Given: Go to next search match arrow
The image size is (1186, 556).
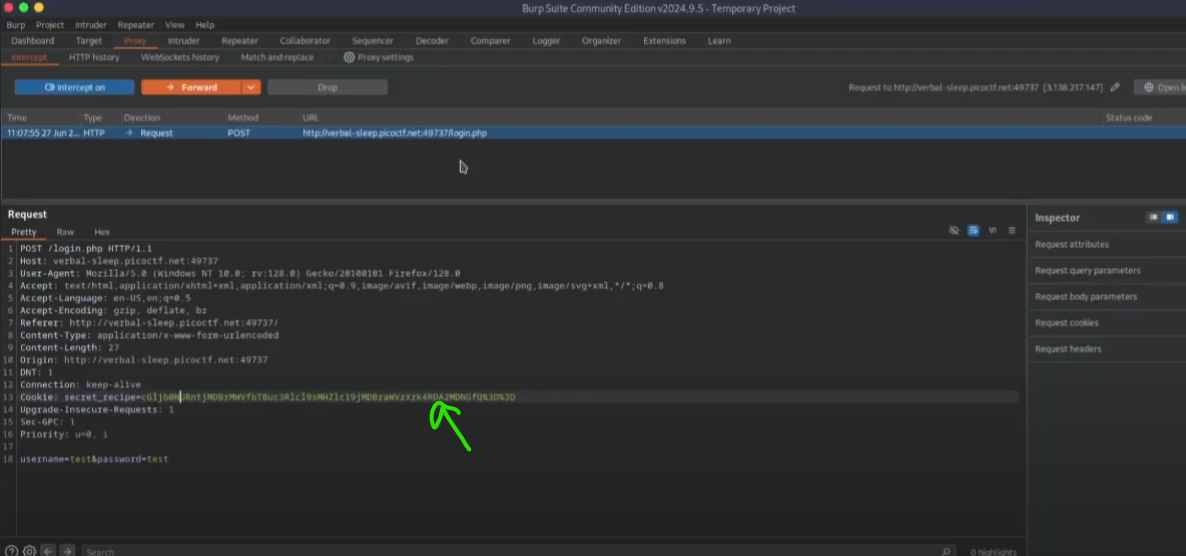Looking at the screenshot, I should [67, 551].
